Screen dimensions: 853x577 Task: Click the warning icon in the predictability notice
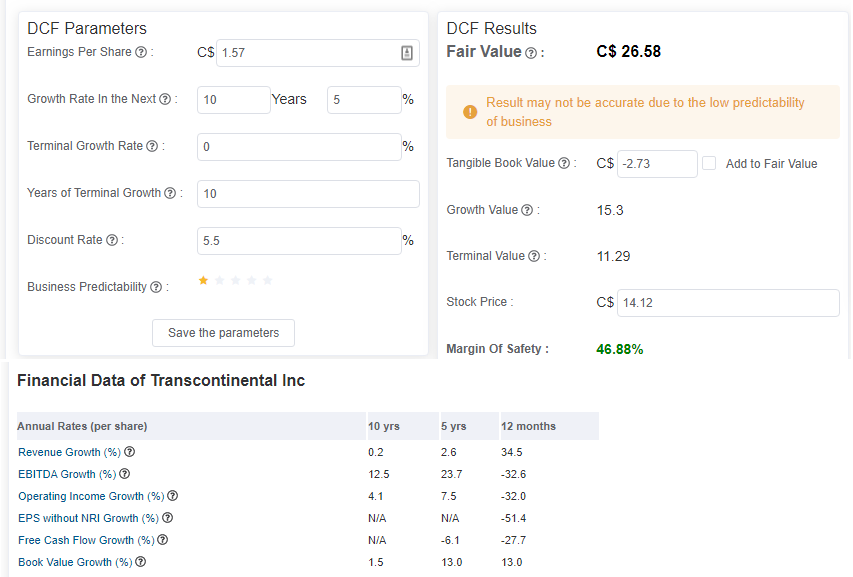[x=470, y=112]
